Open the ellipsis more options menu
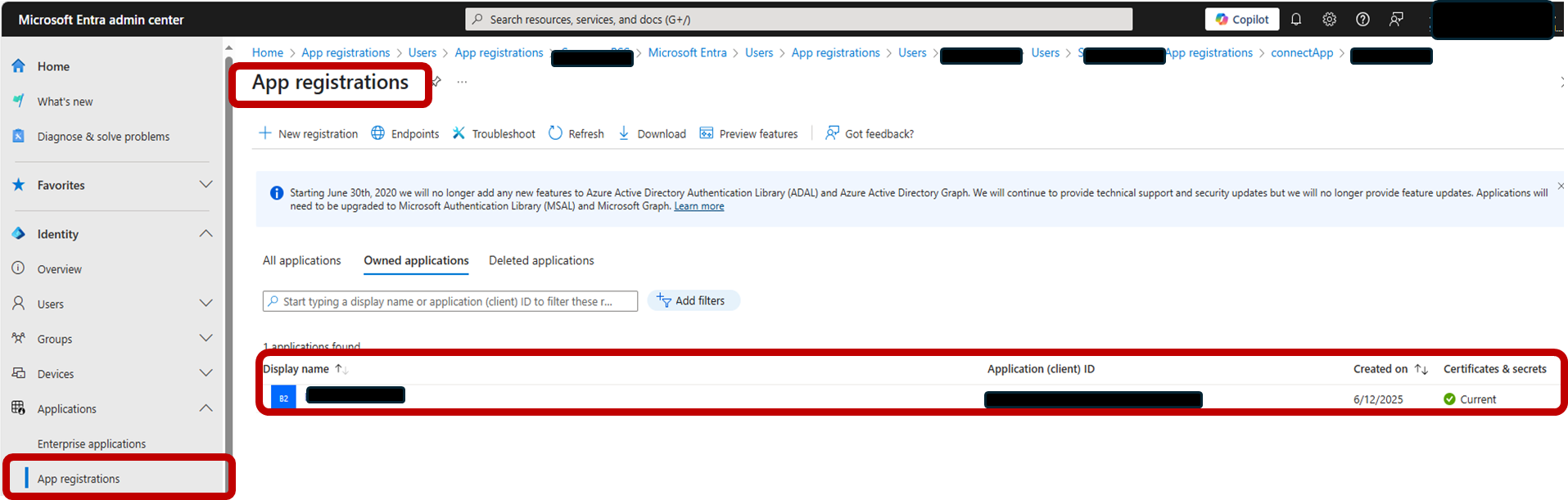This screenshot has width=1568, height=500. point(463,82)
